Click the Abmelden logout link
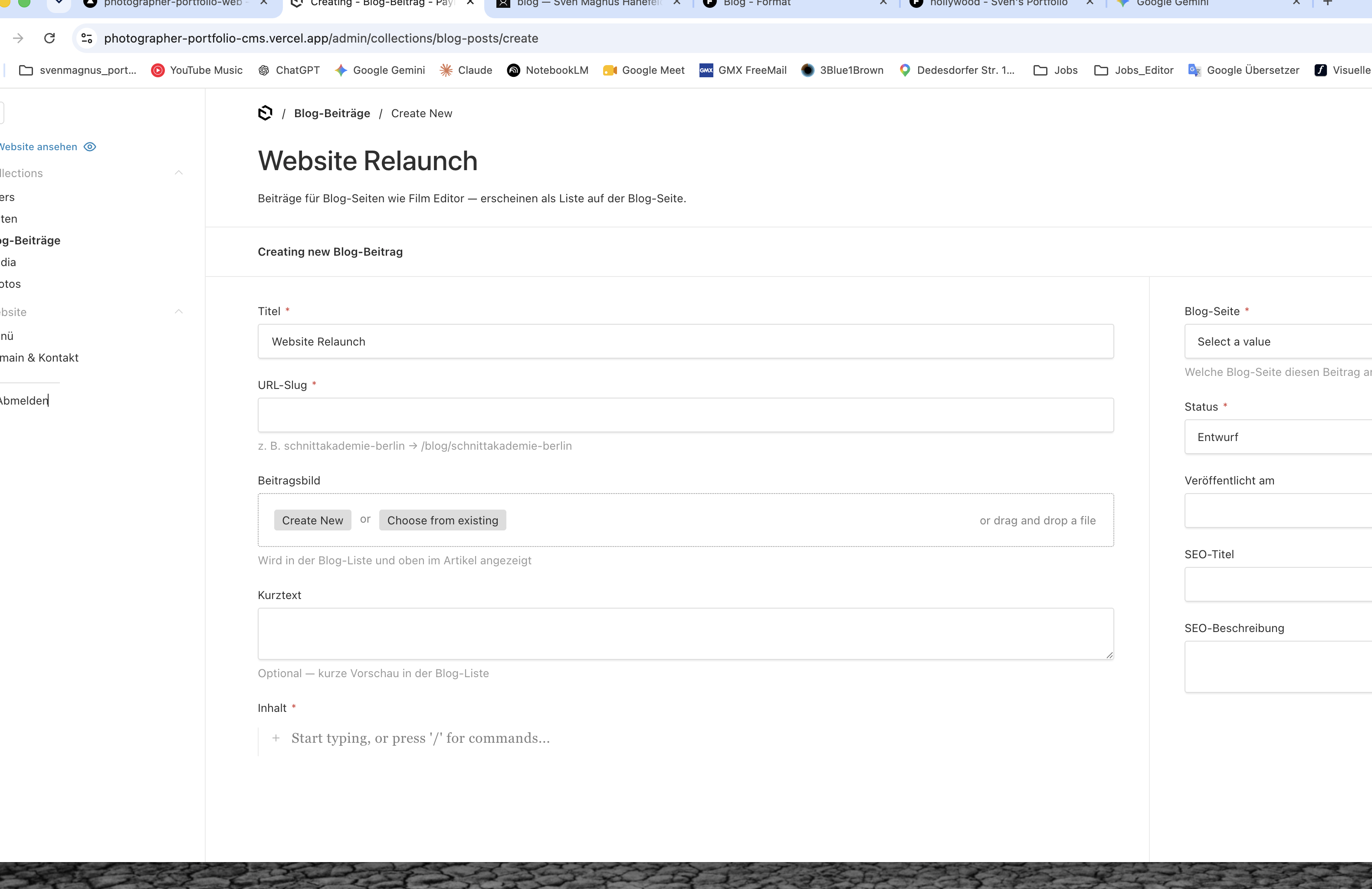Screen dimensions: 1372x889 [23, 401]
